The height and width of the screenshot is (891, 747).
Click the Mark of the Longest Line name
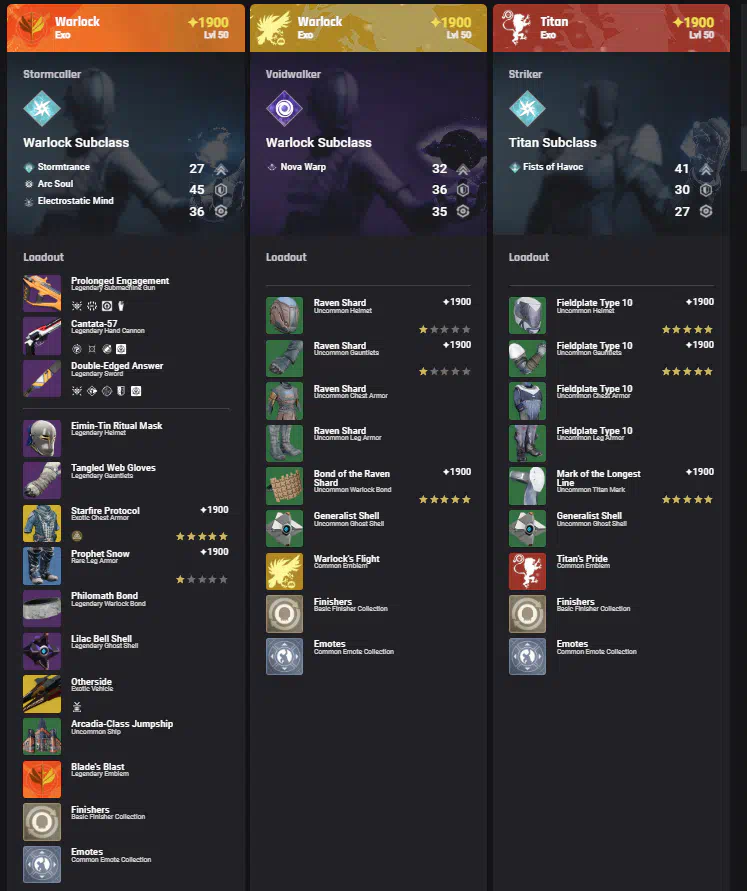tap(598, 478)
